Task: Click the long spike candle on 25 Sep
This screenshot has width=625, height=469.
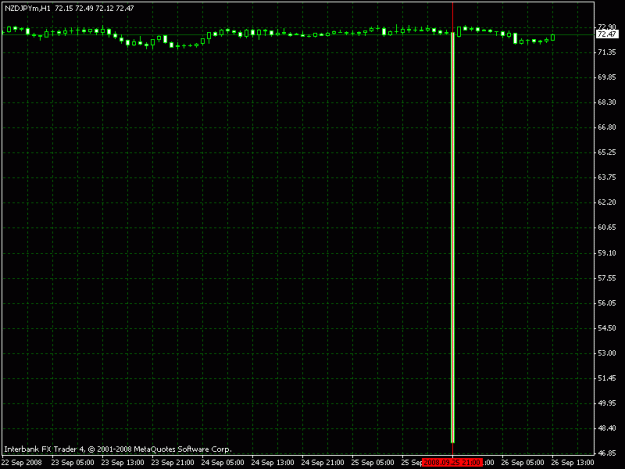Action: pyautogui.click(x=453, y=237)
